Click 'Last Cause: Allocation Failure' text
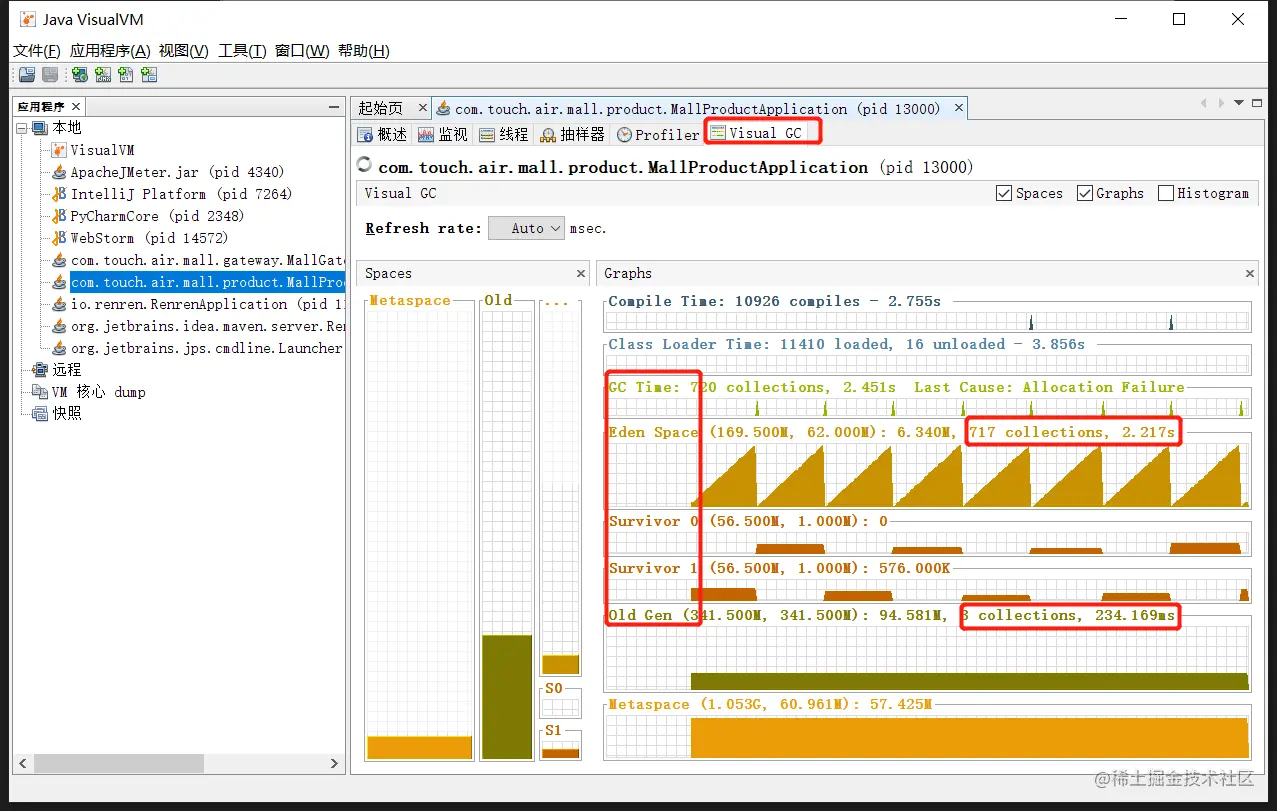Viewport: 1277px width, 811px height. click(1049, 387)
